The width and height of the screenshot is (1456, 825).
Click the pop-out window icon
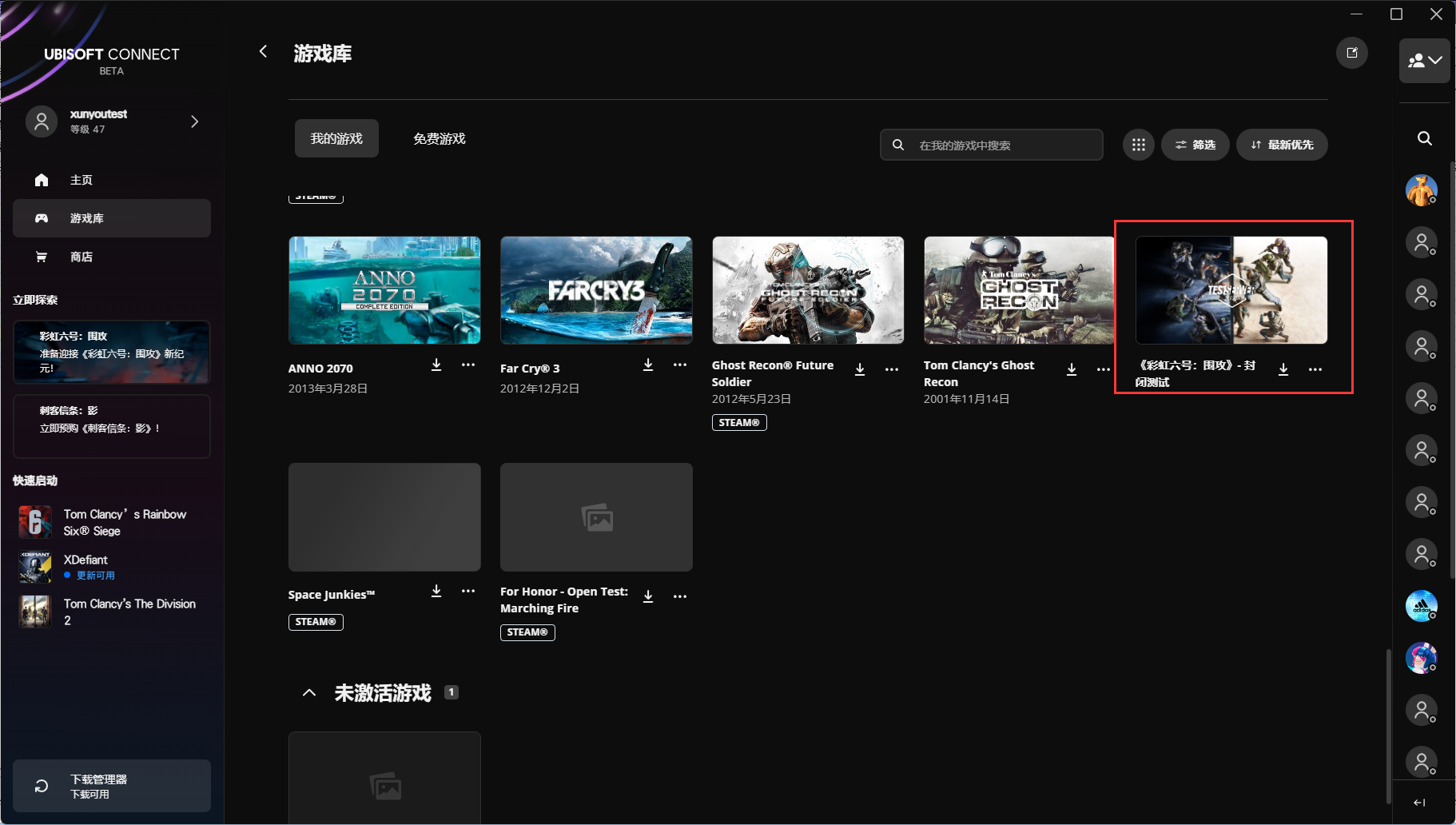coord(1352,53)
